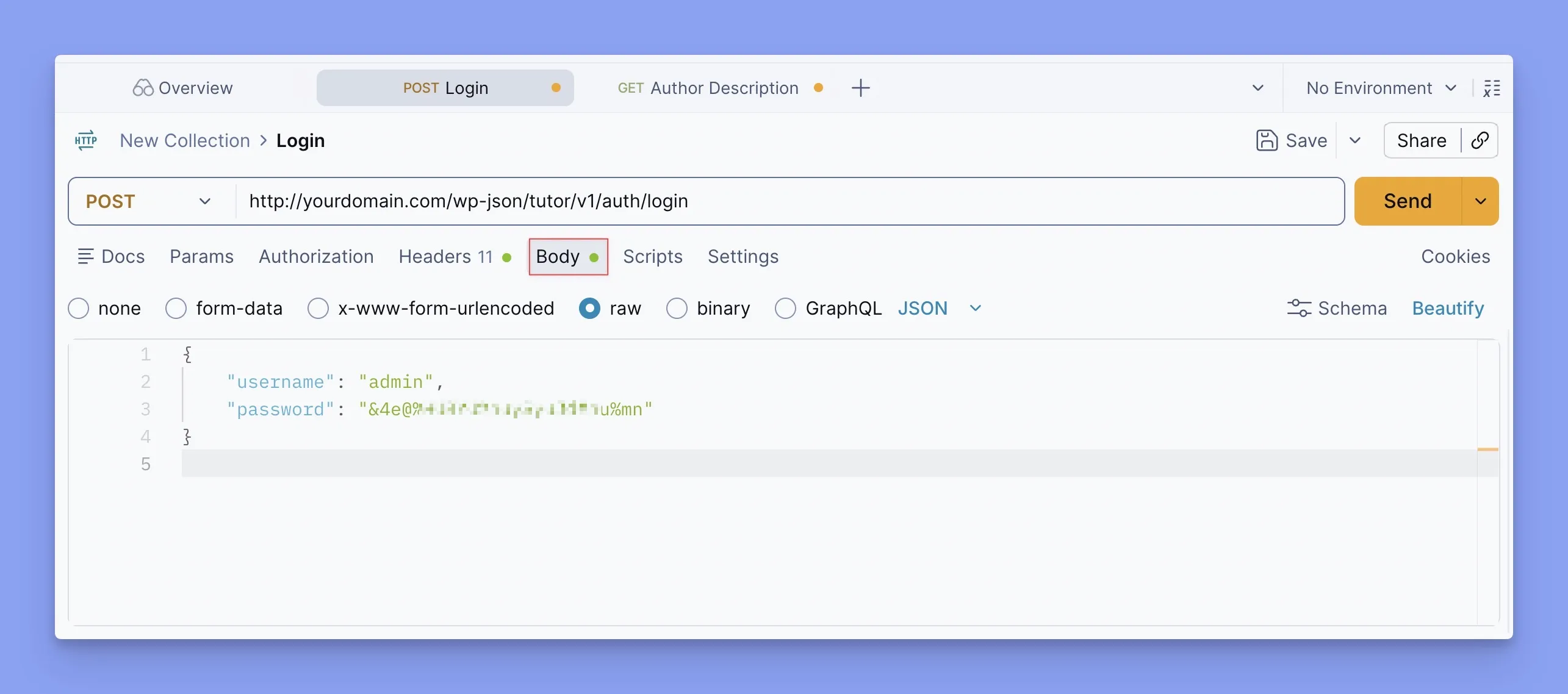Viewport: 1568px width, 694px height.
Task: Place cursor on empty line 5
Action: click(x=830, y=463)
